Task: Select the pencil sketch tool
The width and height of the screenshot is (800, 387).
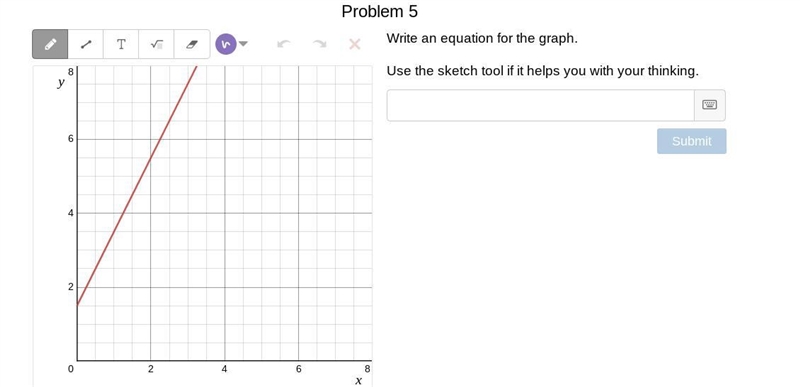Action: (x=50, y=44)
